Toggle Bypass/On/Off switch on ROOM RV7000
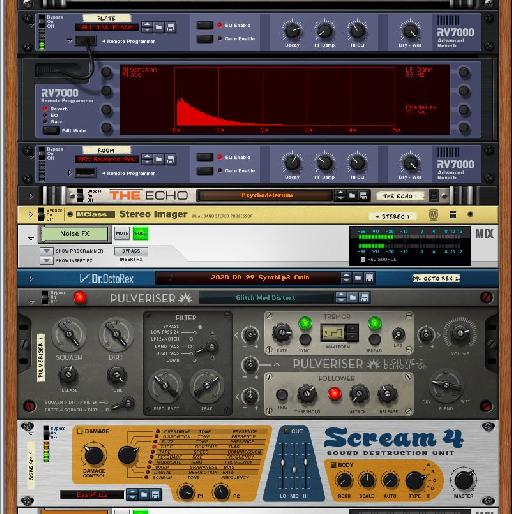Viewport: 512px width, 514px height. coord(42,153)
